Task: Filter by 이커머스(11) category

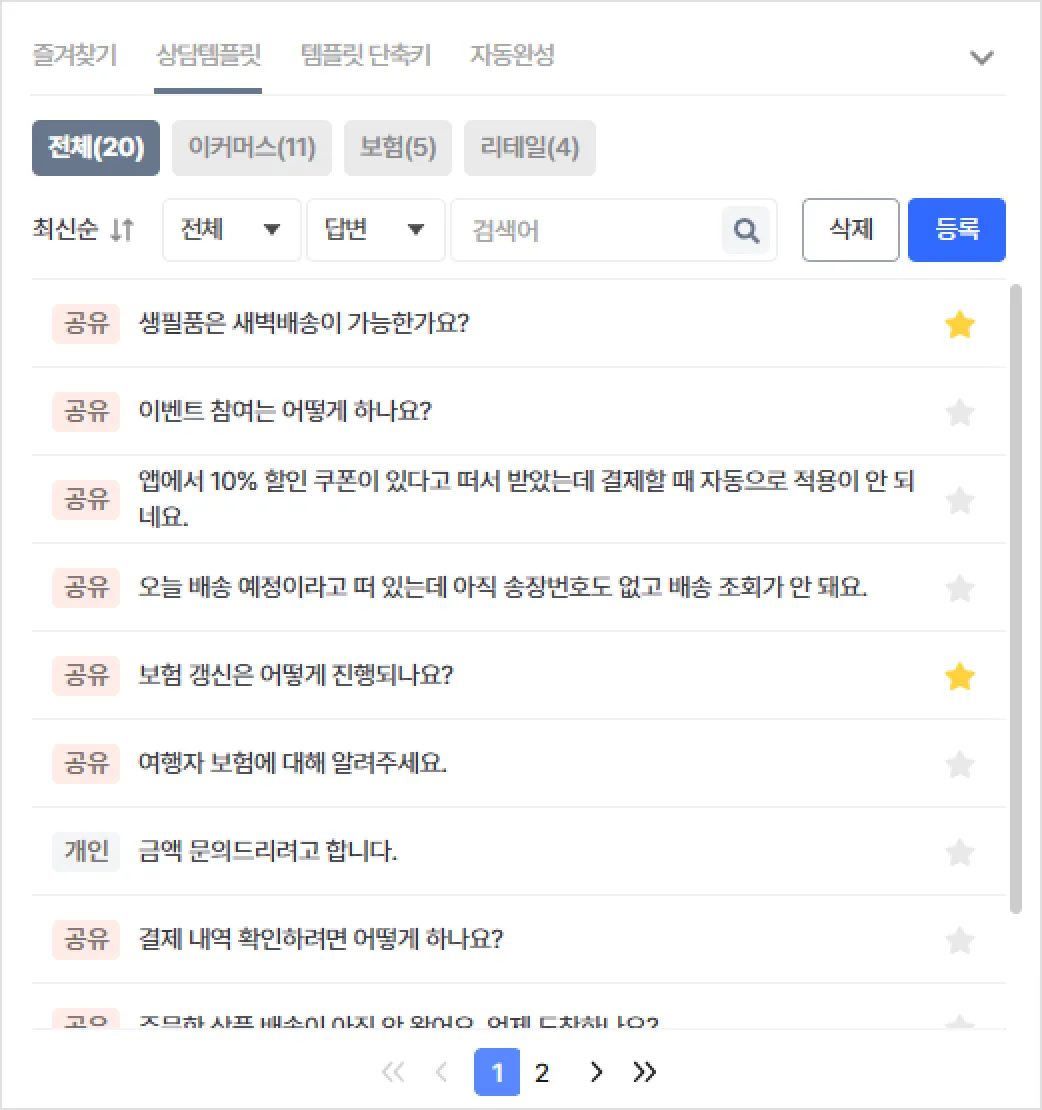Action: 251,148
